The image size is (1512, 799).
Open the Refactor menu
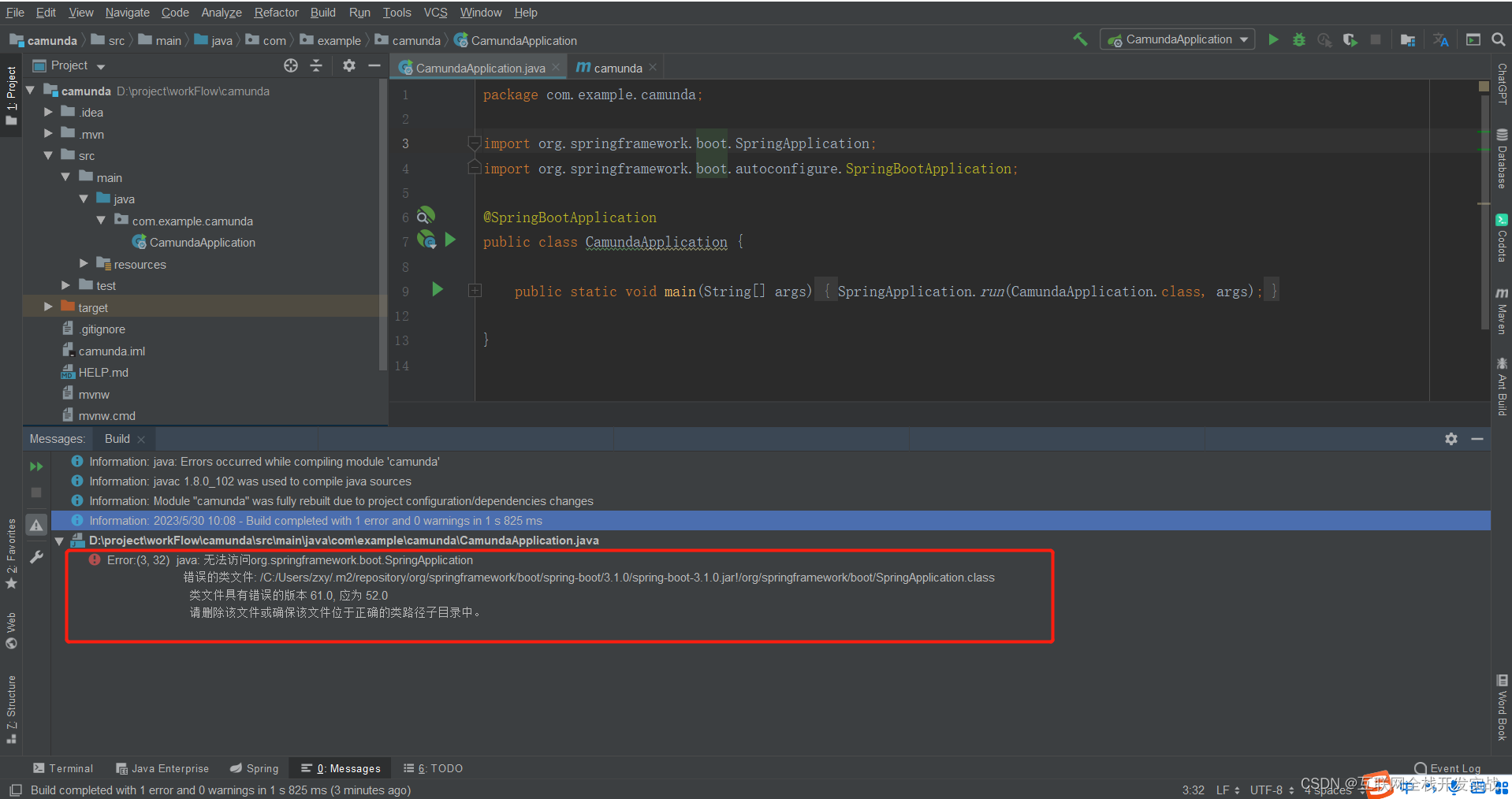tap(276, 13)
